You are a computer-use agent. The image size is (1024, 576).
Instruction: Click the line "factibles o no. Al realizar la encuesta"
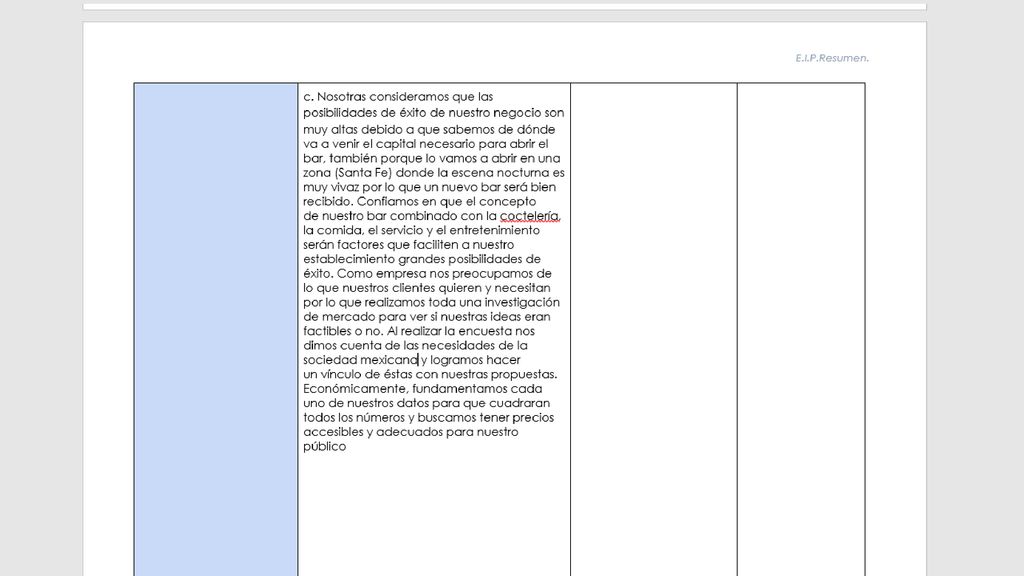click(x=419, y=330)
